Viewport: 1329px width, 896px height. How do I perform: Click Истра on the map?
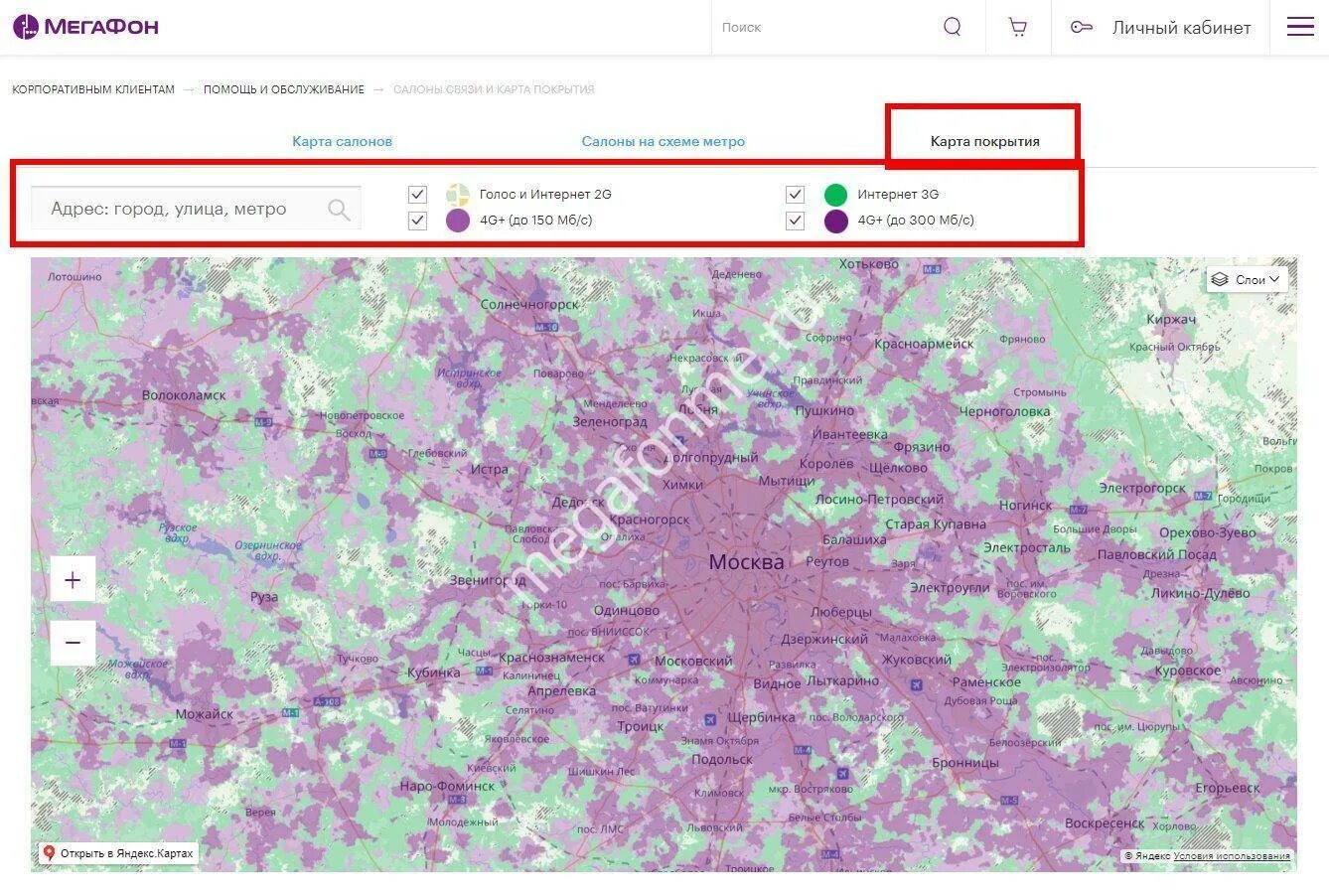point(490,469)
